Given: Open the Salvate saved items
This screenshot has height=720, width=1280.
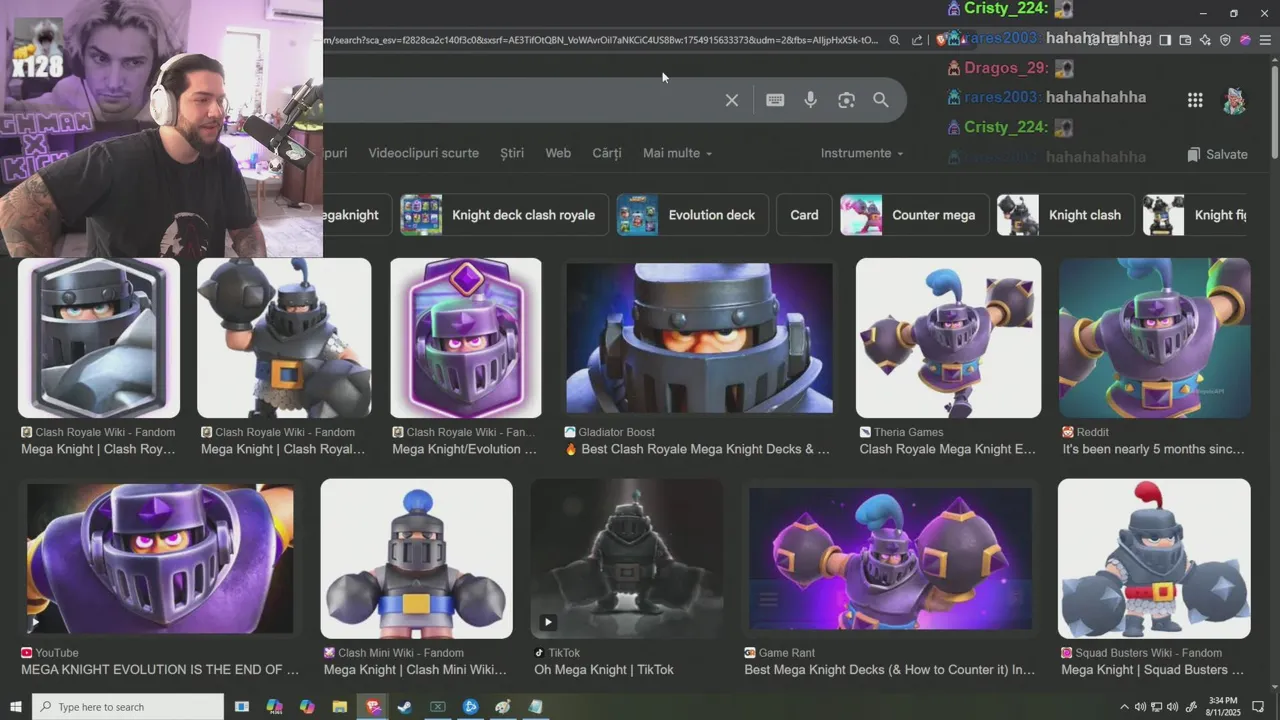Looking at the screenshot, I should tap(1217, 154).
